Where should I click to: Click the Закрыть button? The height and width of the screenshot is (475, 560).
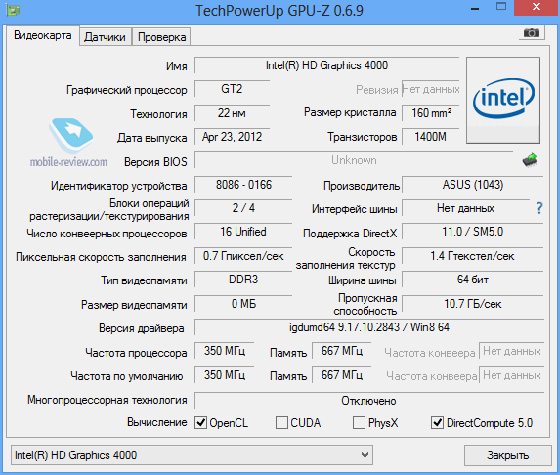pyautogui.click(x=508, y=455)
